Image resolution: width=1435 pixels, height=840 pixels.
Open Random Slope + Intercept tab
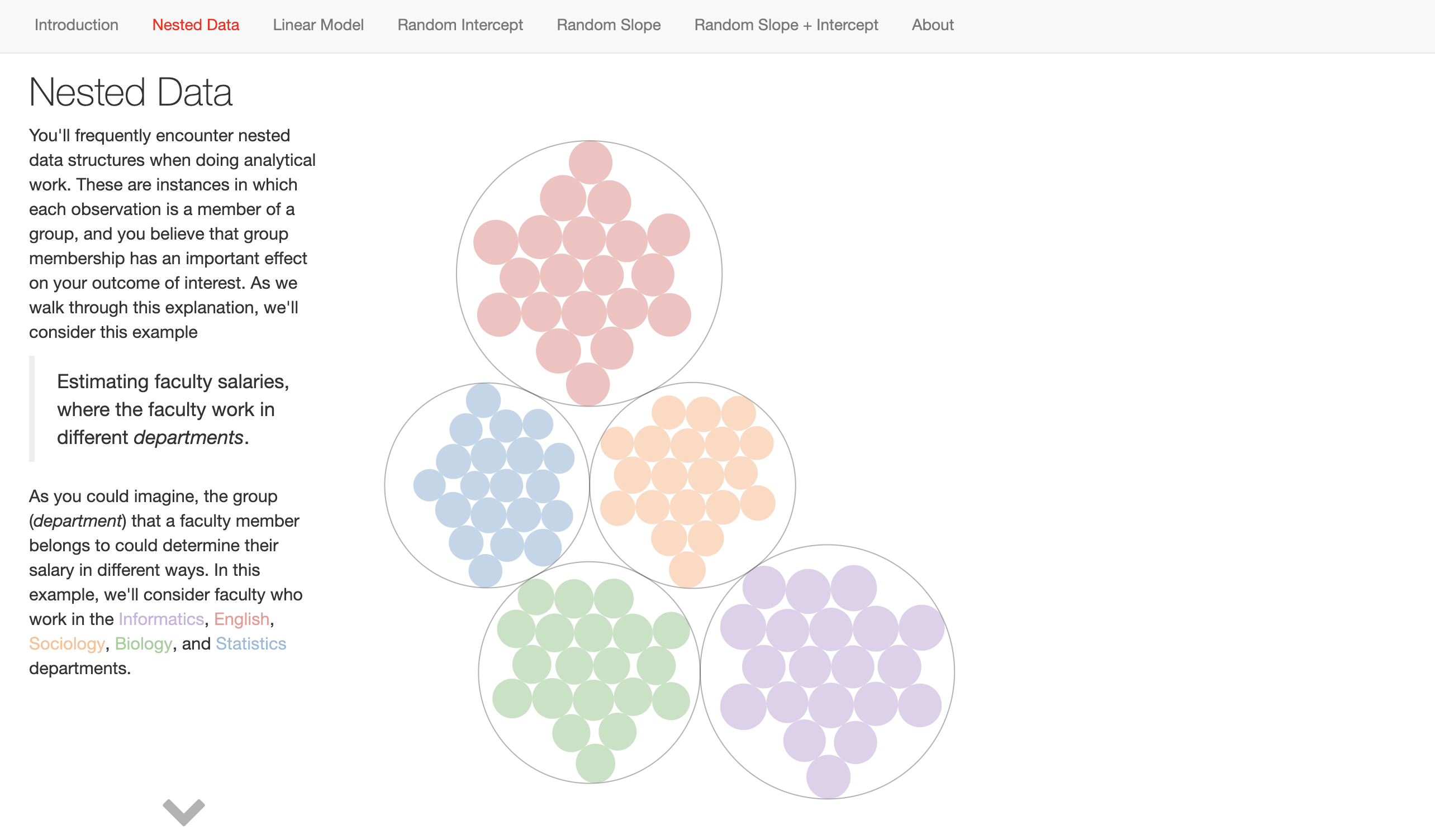(786, 25)
